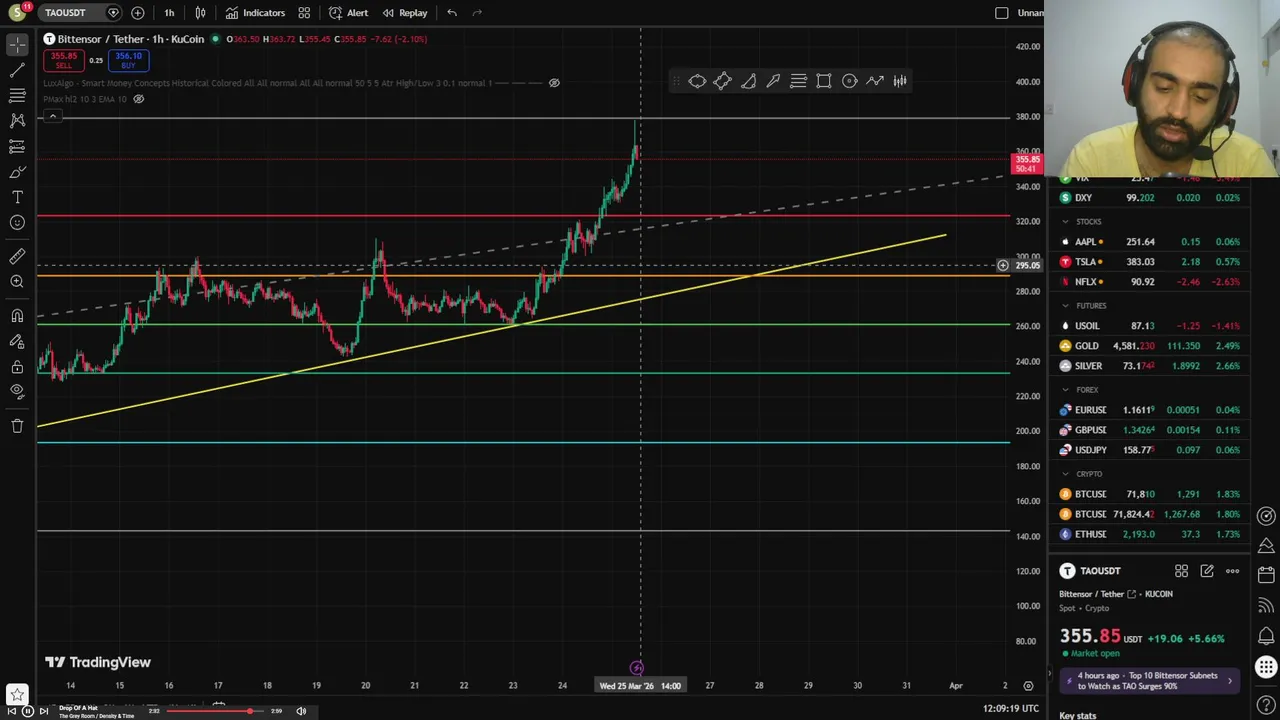Click the trash remove objects icon
This screenshot has width=1280, height=720.
17,426
